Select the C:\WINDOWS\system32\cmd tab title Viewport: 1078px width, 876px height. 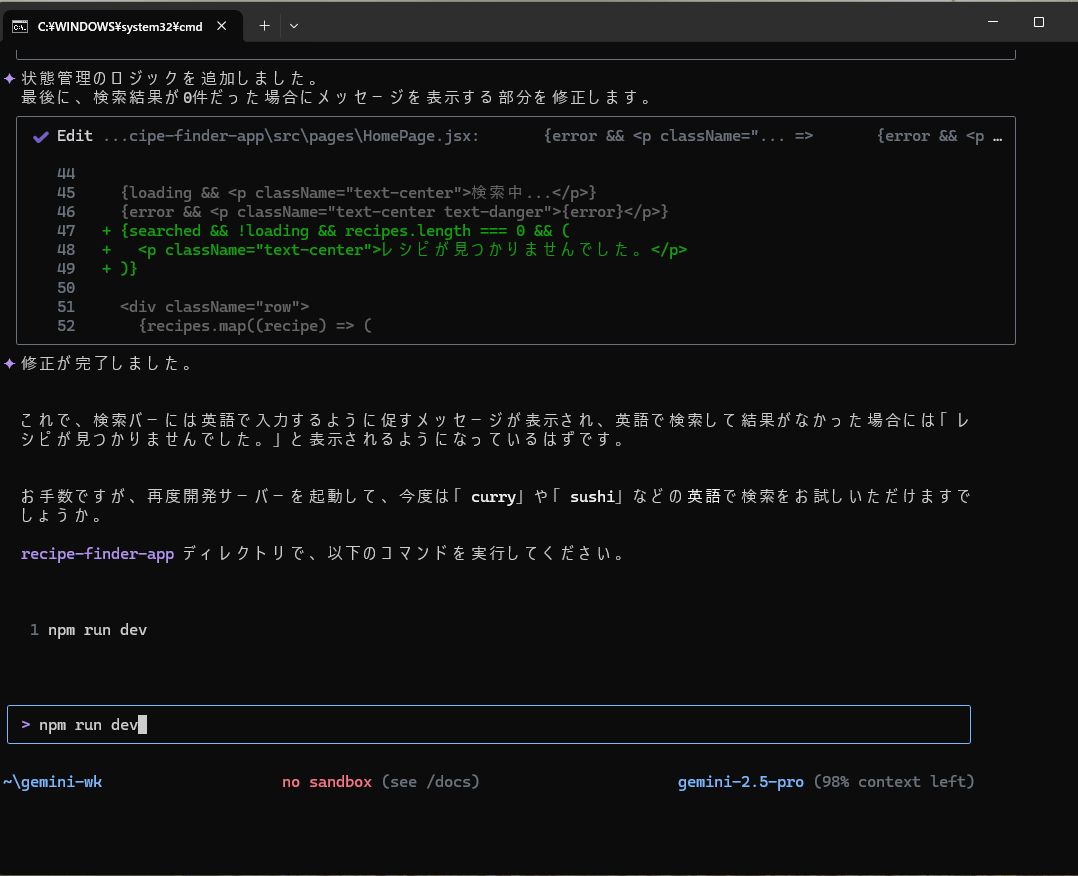pos(120,27)
